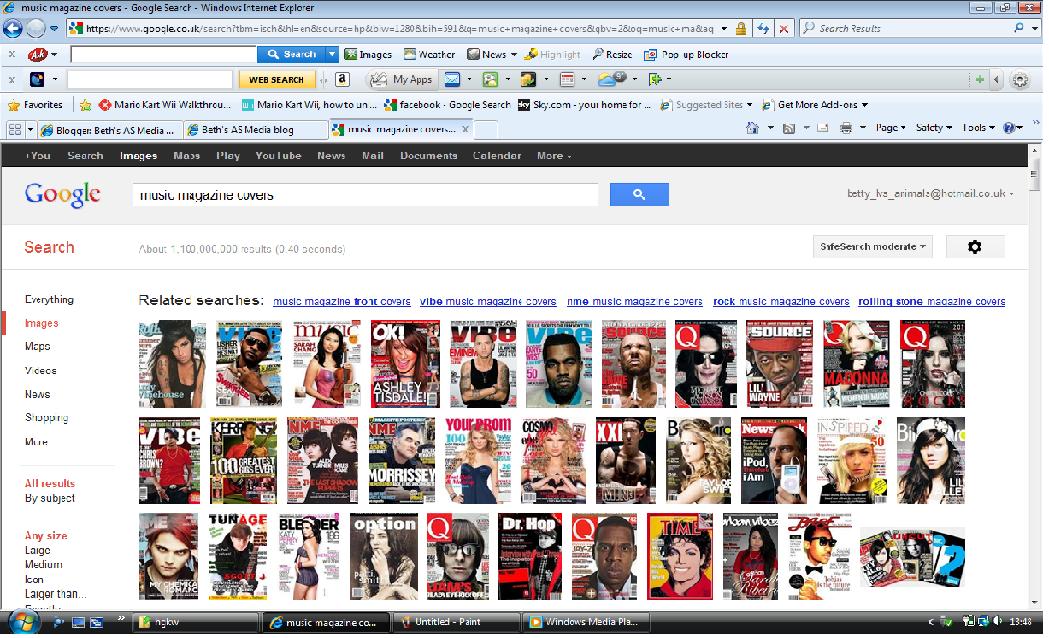Open 'rock music magazine covers' related search

click(x=781, y=302)
